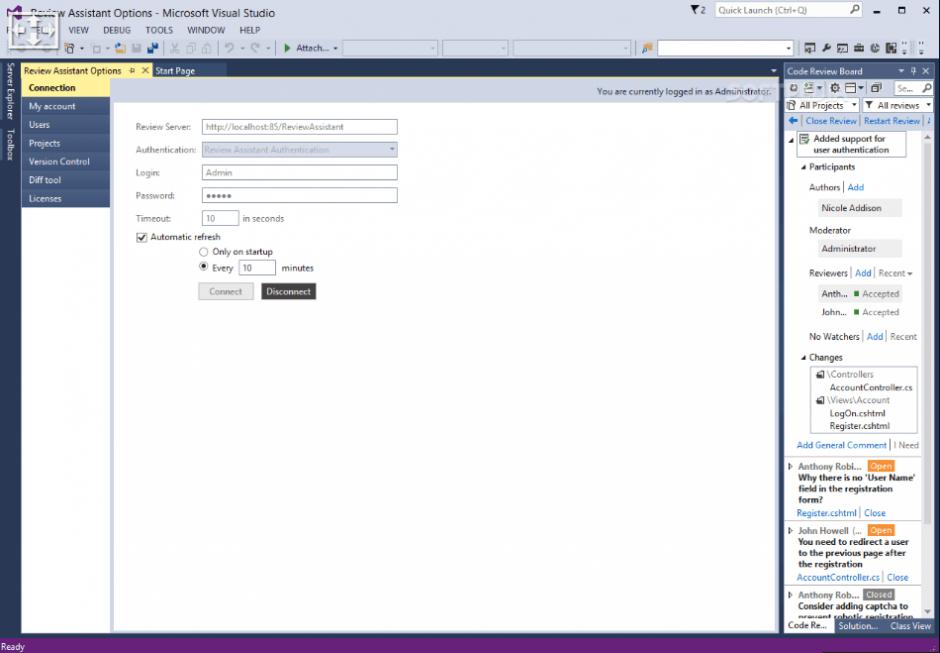
Task: Click the Disconnect button
Action: point(289,292)
